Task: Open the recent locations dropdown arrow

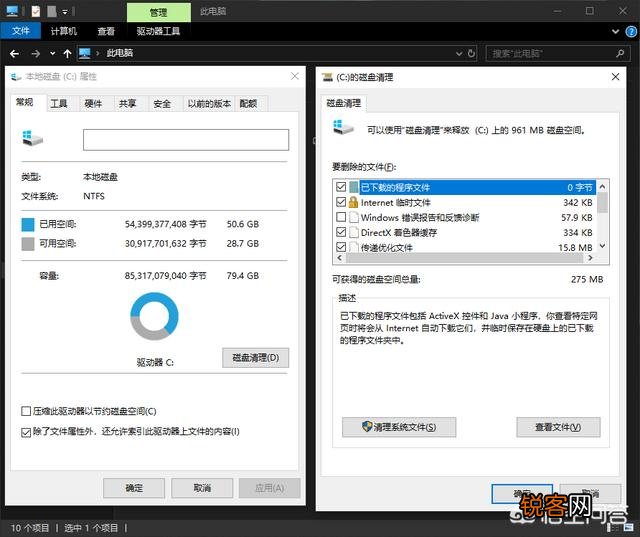Action: [x=52, y=53]
